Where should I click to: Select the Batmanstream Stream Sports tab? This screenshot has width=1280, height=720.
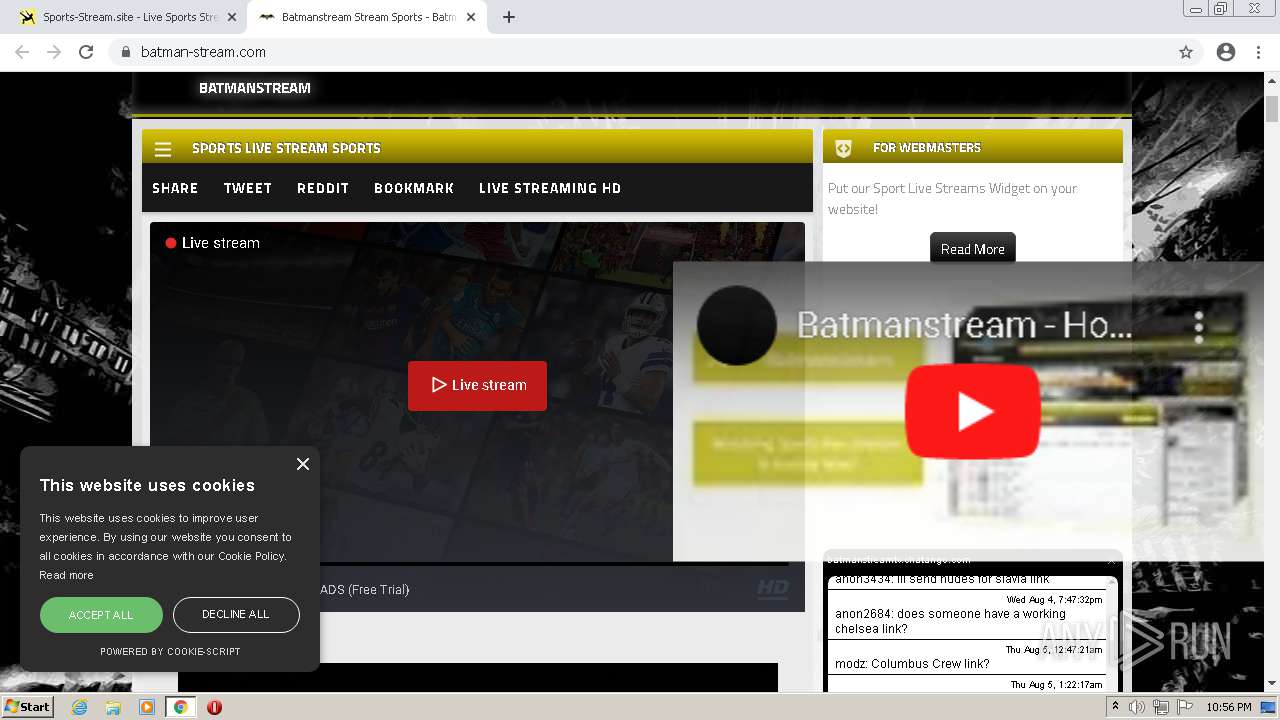[x=366, y=17]
